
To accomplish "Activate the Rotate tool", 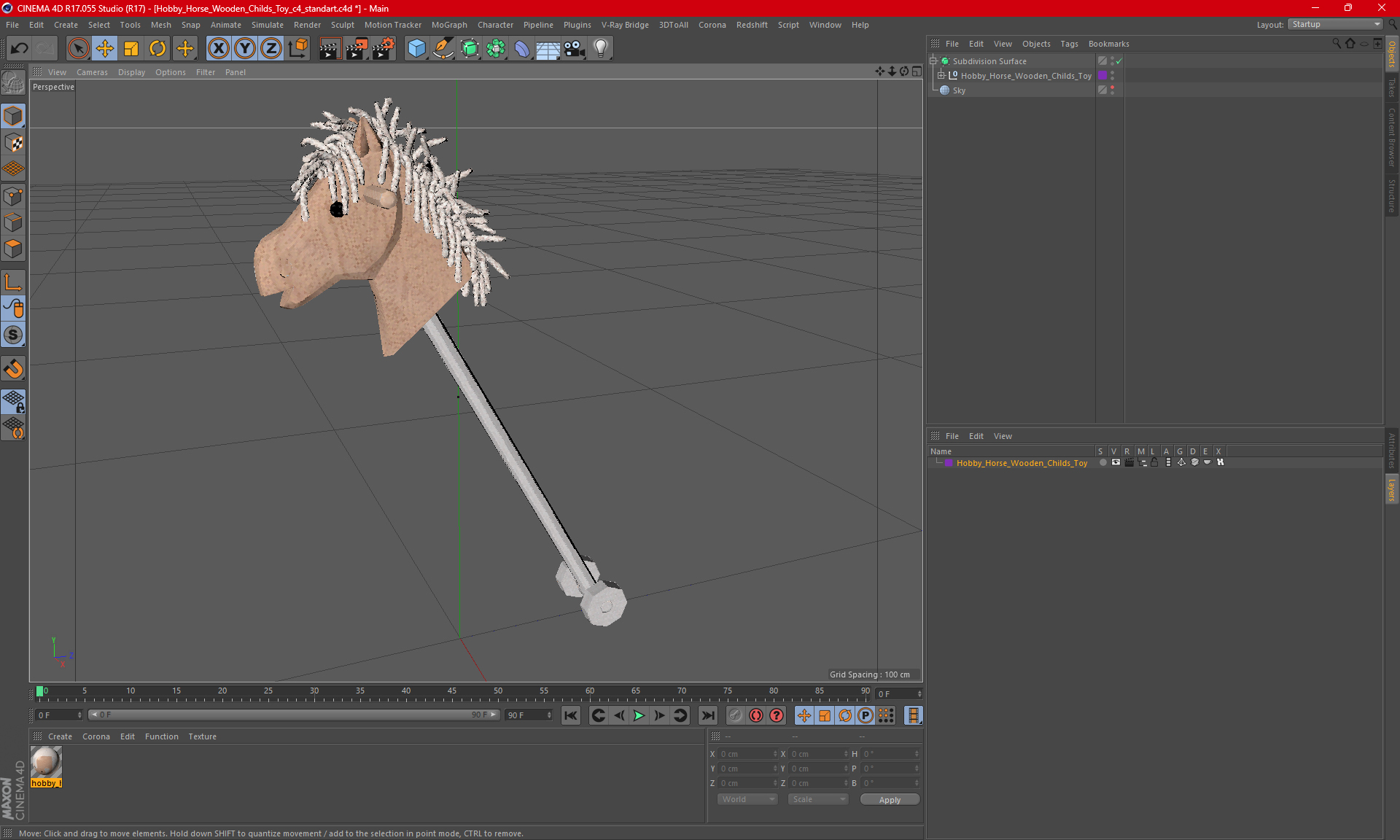I will tap(157, 48).
